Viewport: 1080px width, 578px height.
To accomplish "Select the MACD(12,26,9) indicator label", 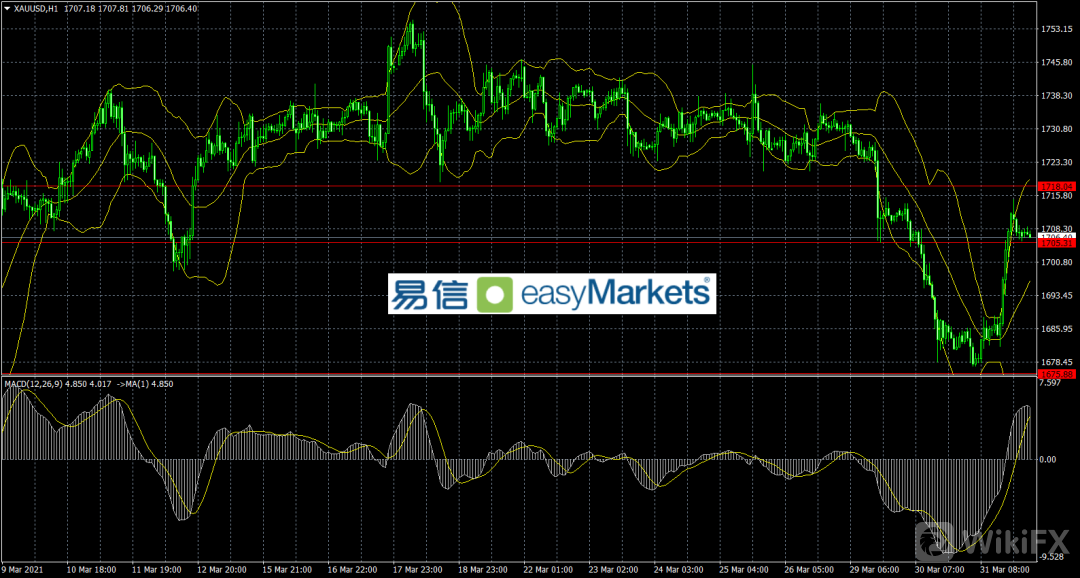I will point(36,384).
